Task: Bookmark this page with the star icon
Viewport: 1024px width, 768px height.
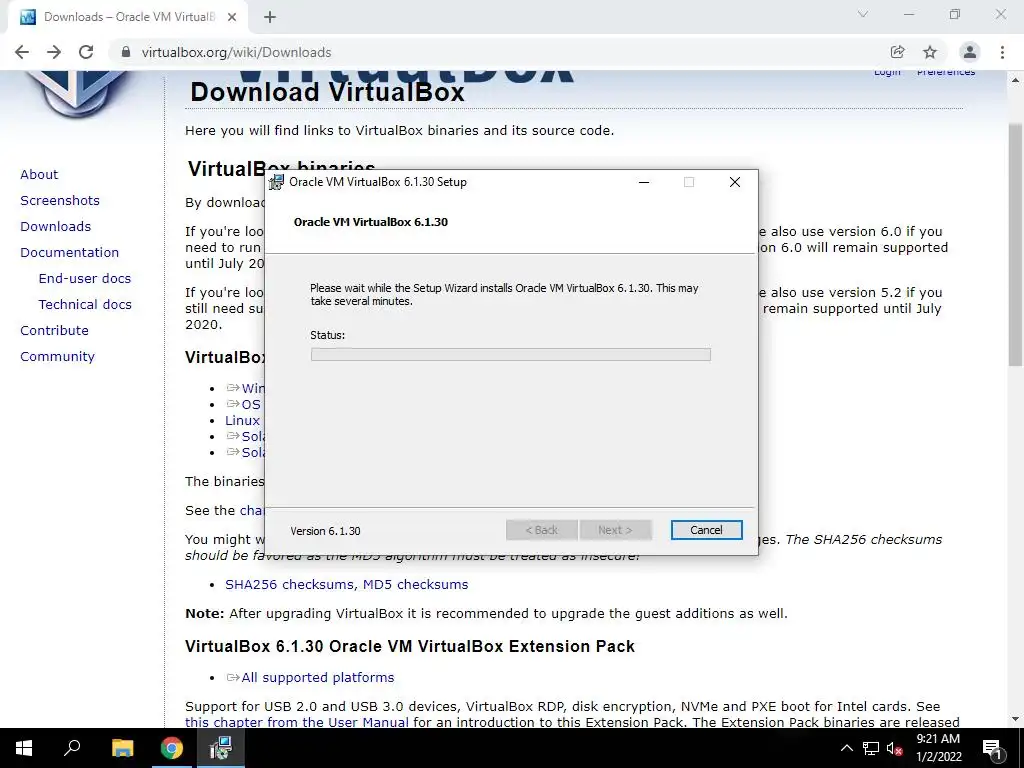Action: 930,52
